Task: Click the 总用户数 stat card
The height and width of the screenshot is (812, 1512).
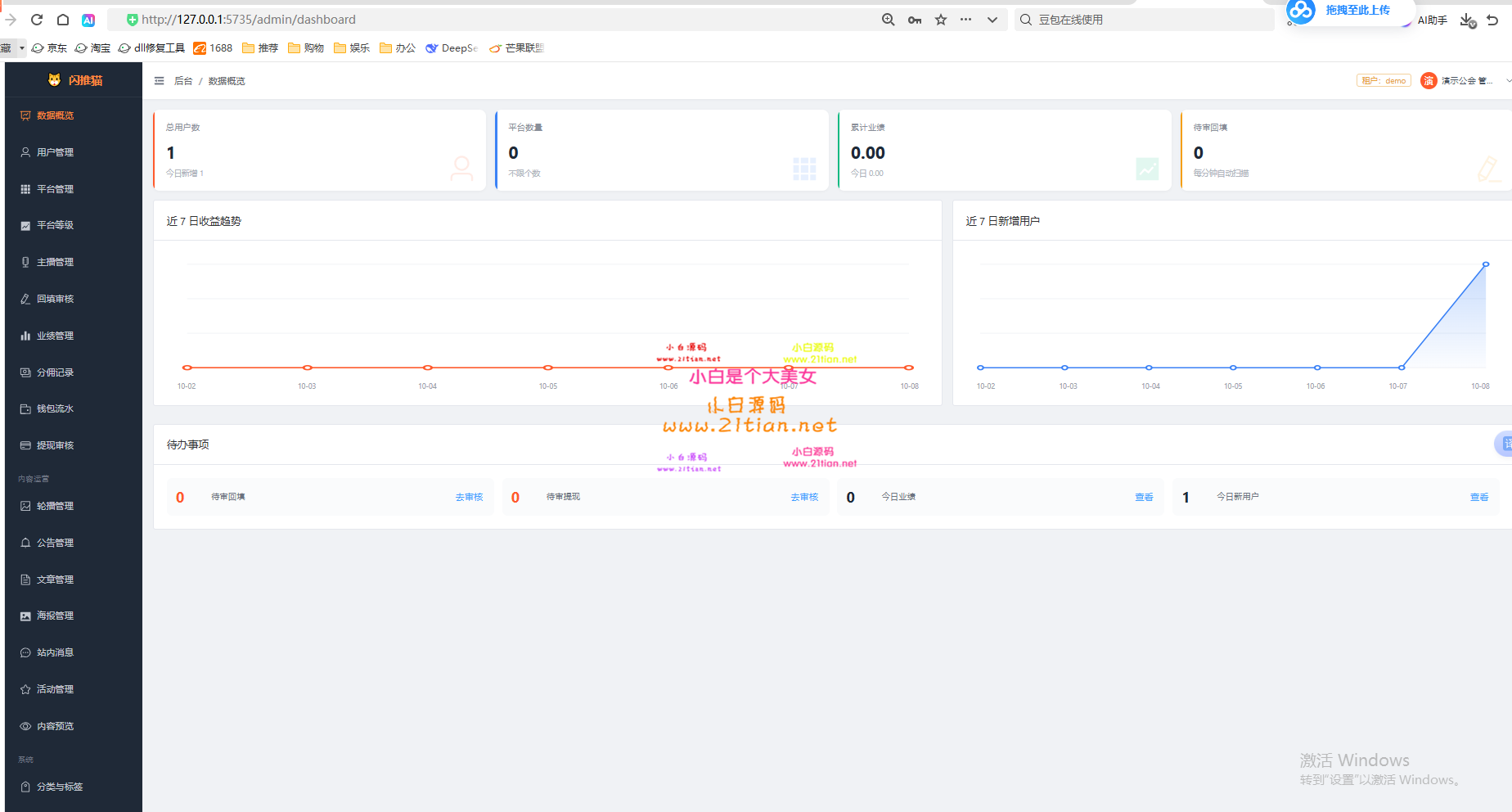Action: pyautogui.click(x=320, y=151)
